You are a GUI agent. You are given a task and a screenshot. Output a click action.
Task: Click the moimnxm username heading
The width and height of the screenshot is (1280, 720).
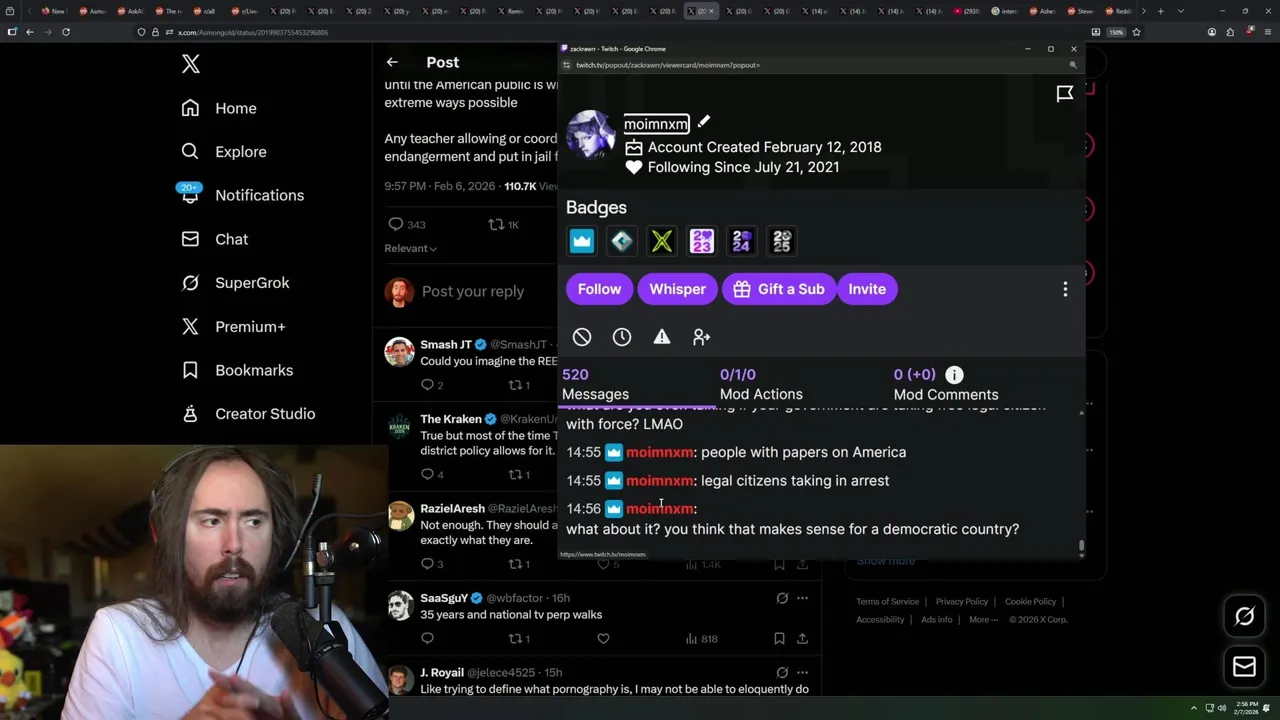coord(656,124)
